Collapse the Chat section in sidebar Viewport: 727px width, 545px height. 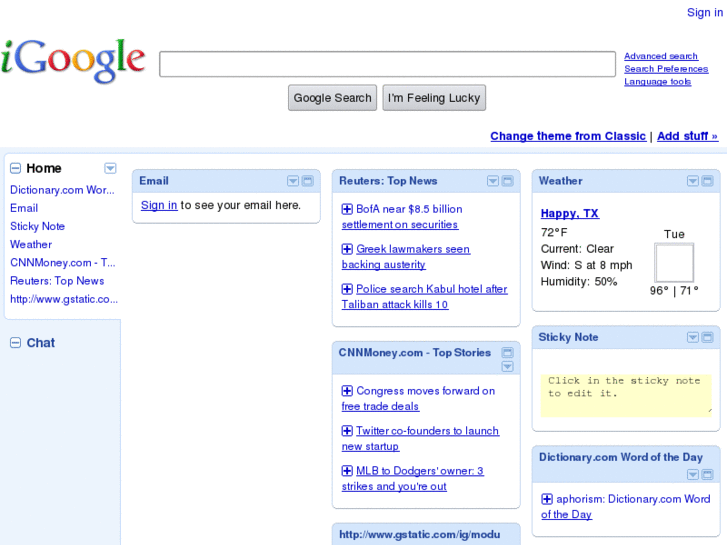[15, 343]
